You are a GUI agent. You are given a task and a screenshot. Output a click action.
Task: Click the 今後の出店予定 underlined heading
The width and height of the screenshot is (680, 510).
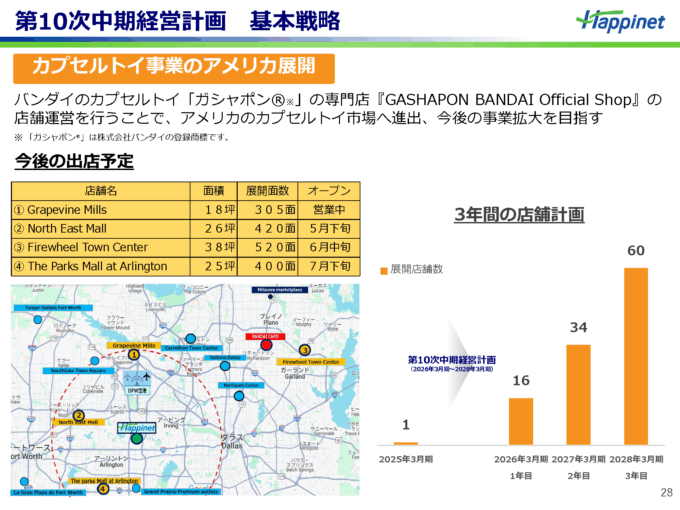pyautogui.click(x=73, y=161)
